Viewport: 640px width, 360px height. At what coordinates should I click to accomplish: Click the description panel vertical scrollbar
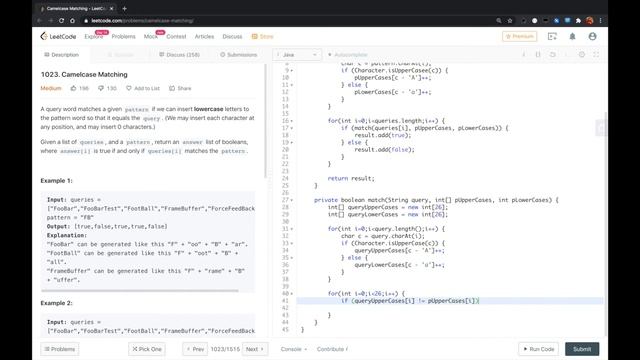(x=265, y=120)
